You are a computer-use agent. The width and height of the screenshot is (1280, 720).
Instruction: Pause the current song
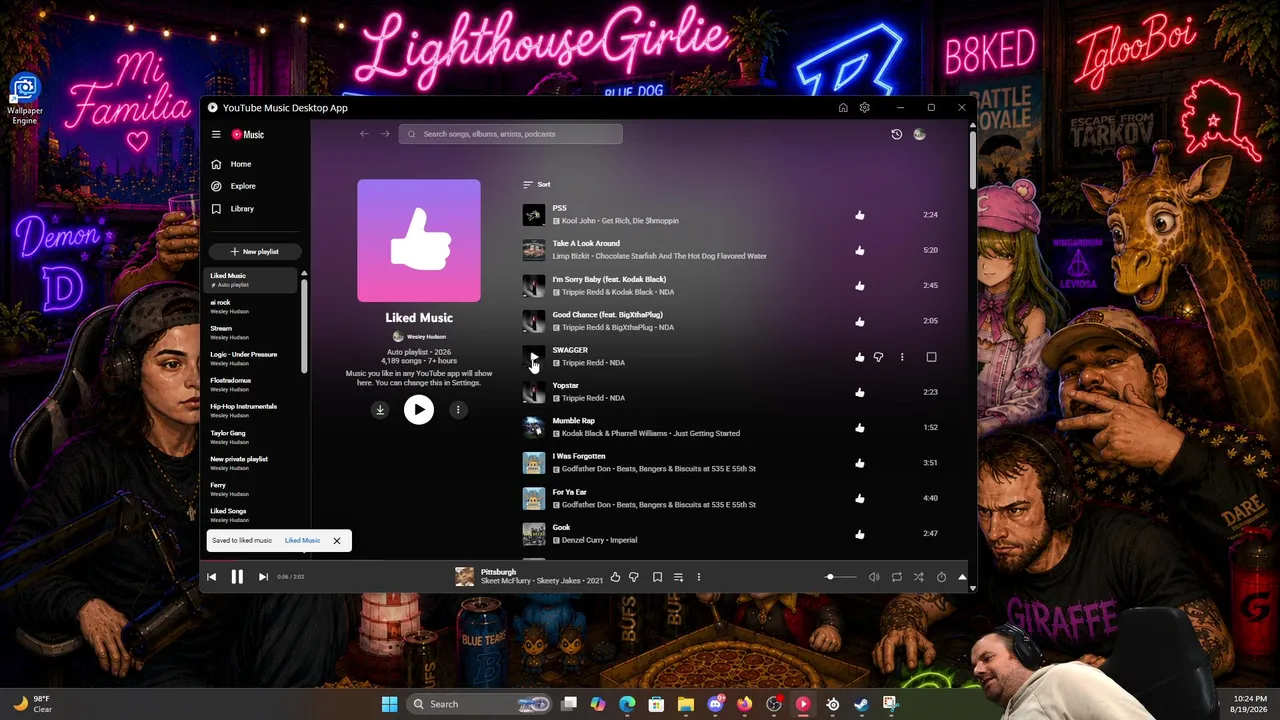pyautogui.click(x=237, y=577)
